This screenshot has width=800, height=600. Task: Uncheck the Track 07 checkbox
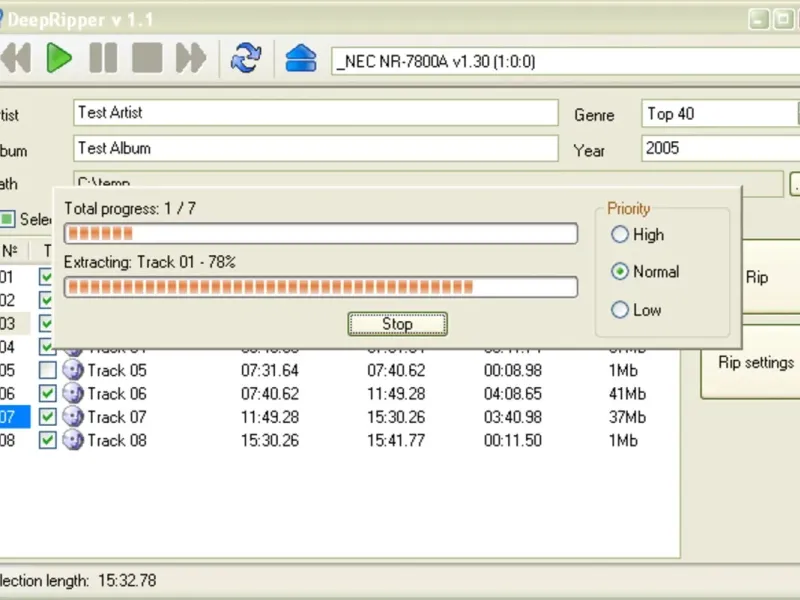pyautogui.click(x=47, y=417)
